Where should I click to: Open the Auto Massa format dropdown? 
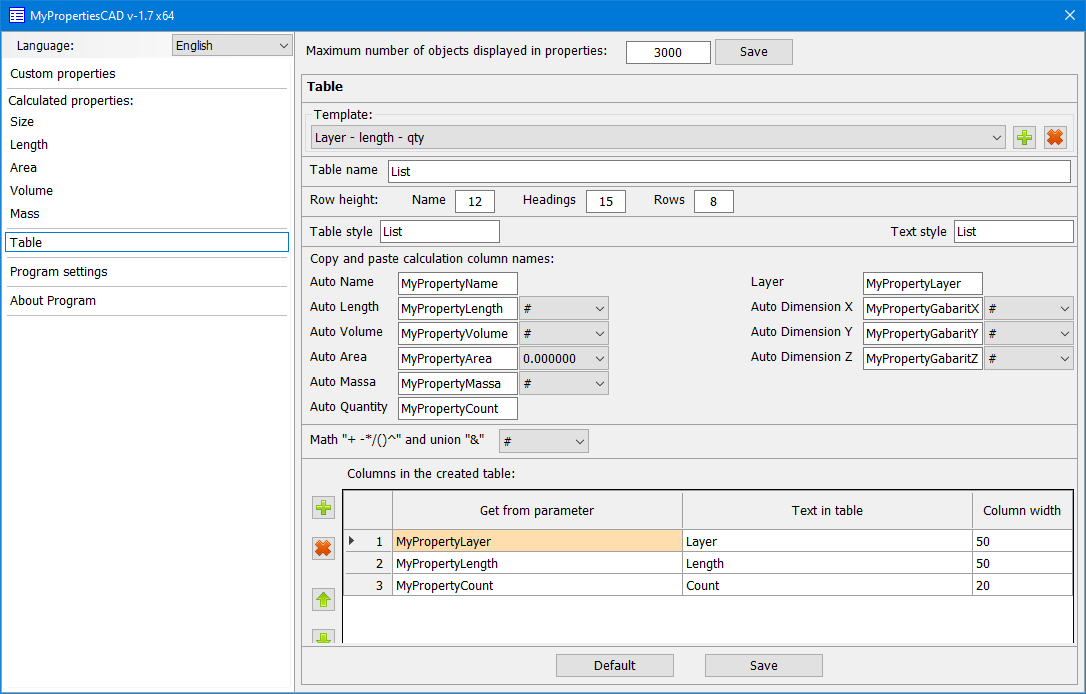564,384
